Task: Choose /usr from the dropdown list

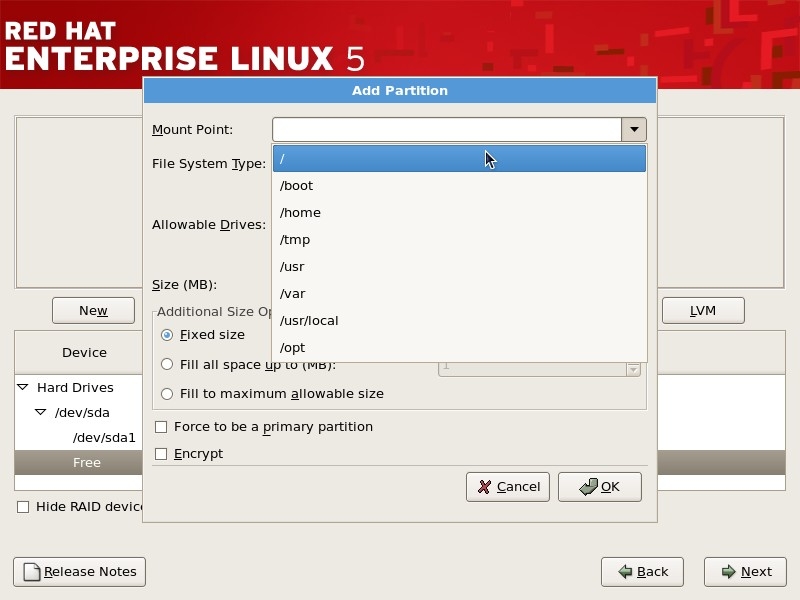Action: [459, 267]
